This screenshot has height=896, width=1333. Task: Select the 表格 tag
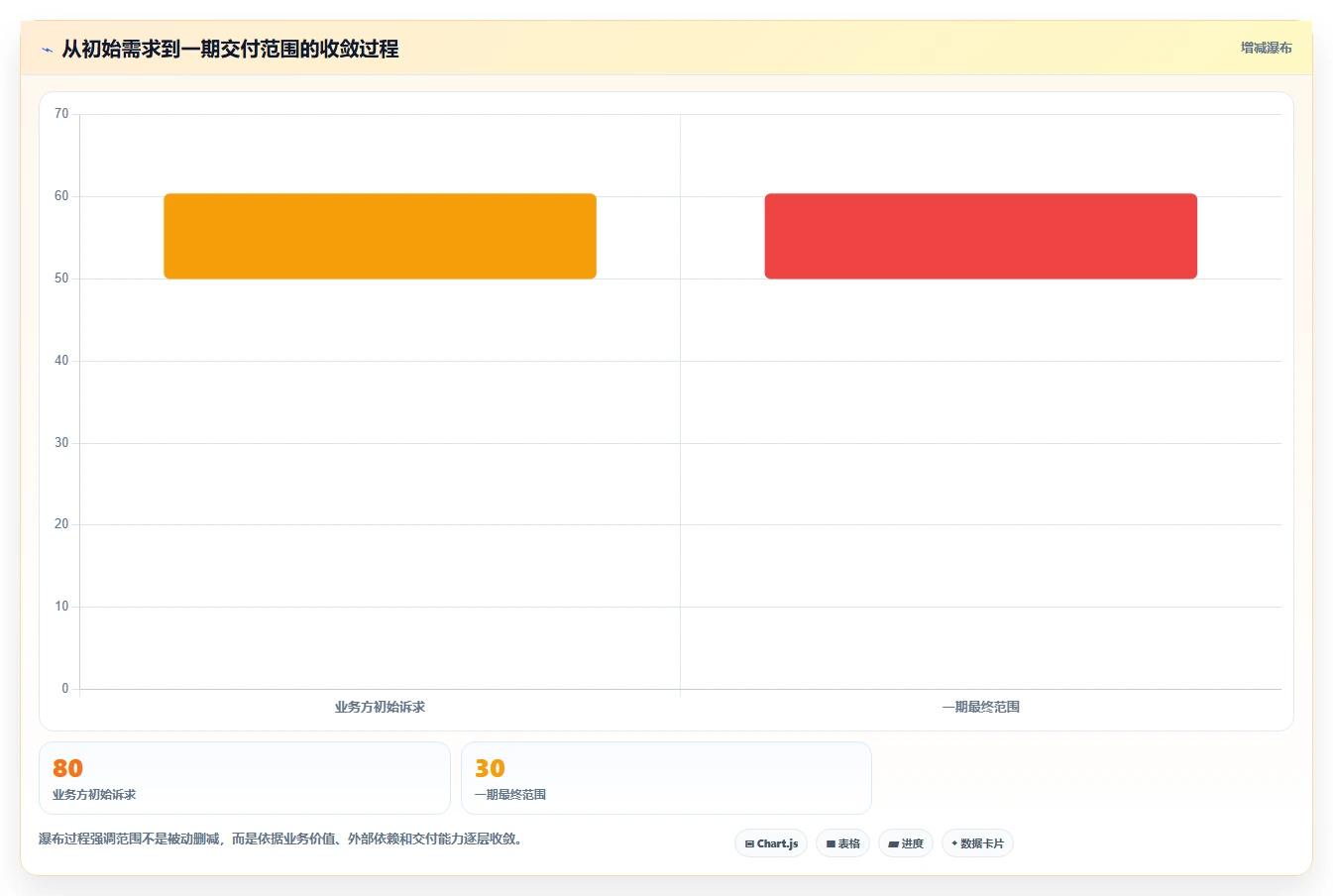[842, 843]
